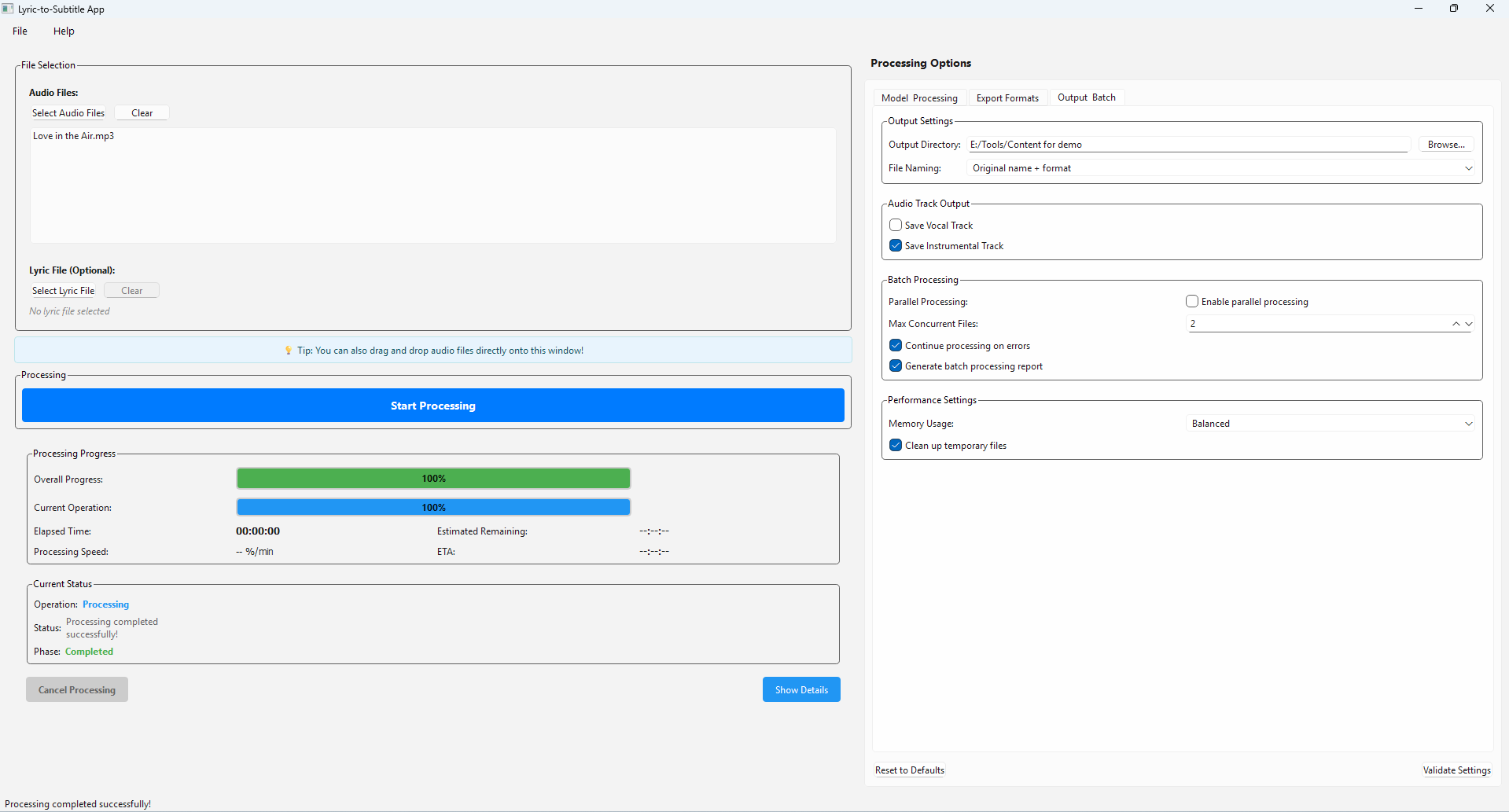The image size is (1509, 812).
Task: Click the Overall Progress green bar
Action: pos(433,479)
